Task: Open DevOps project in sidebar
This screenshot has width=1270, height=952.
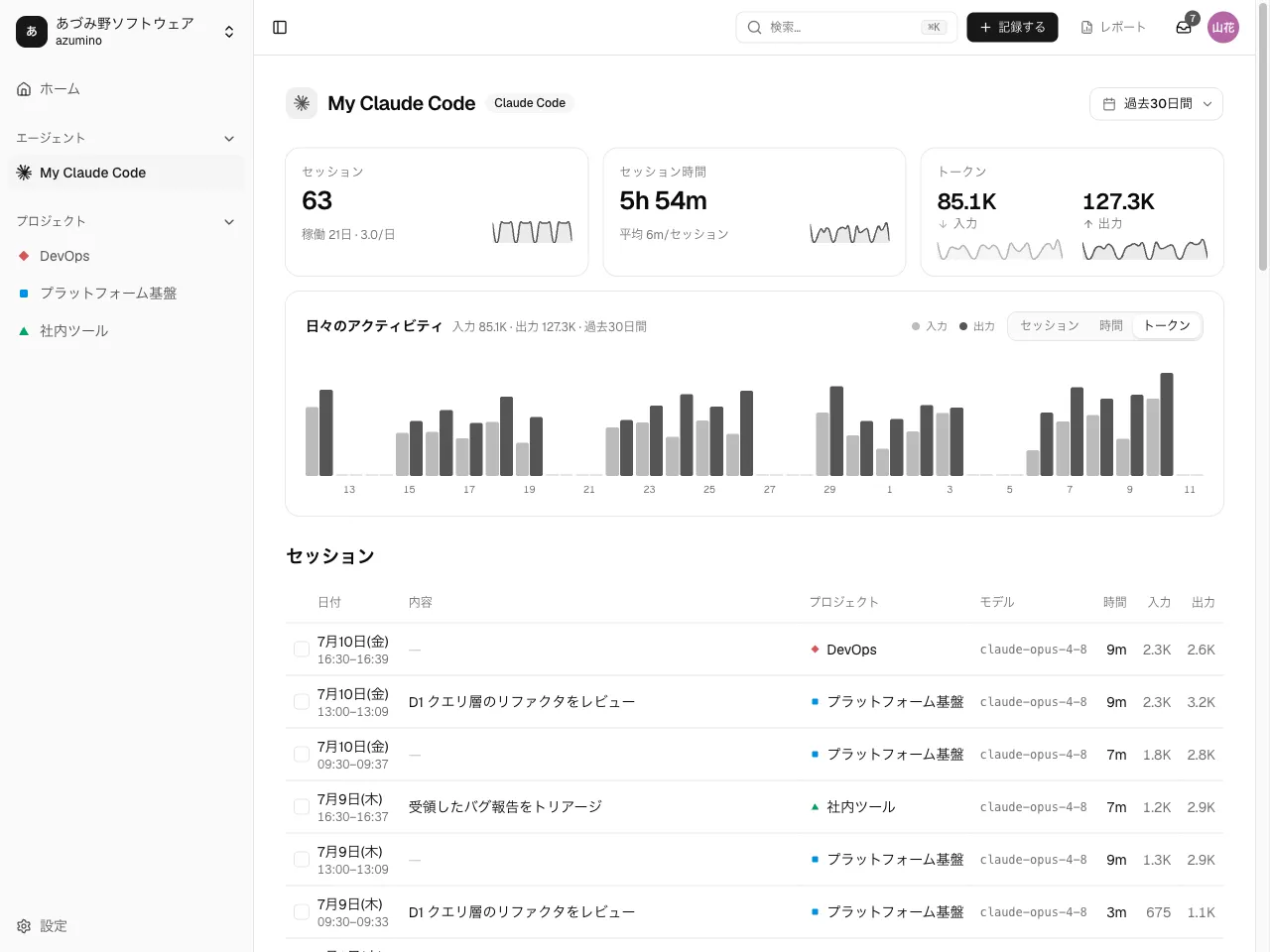Action: pos(127,256)
